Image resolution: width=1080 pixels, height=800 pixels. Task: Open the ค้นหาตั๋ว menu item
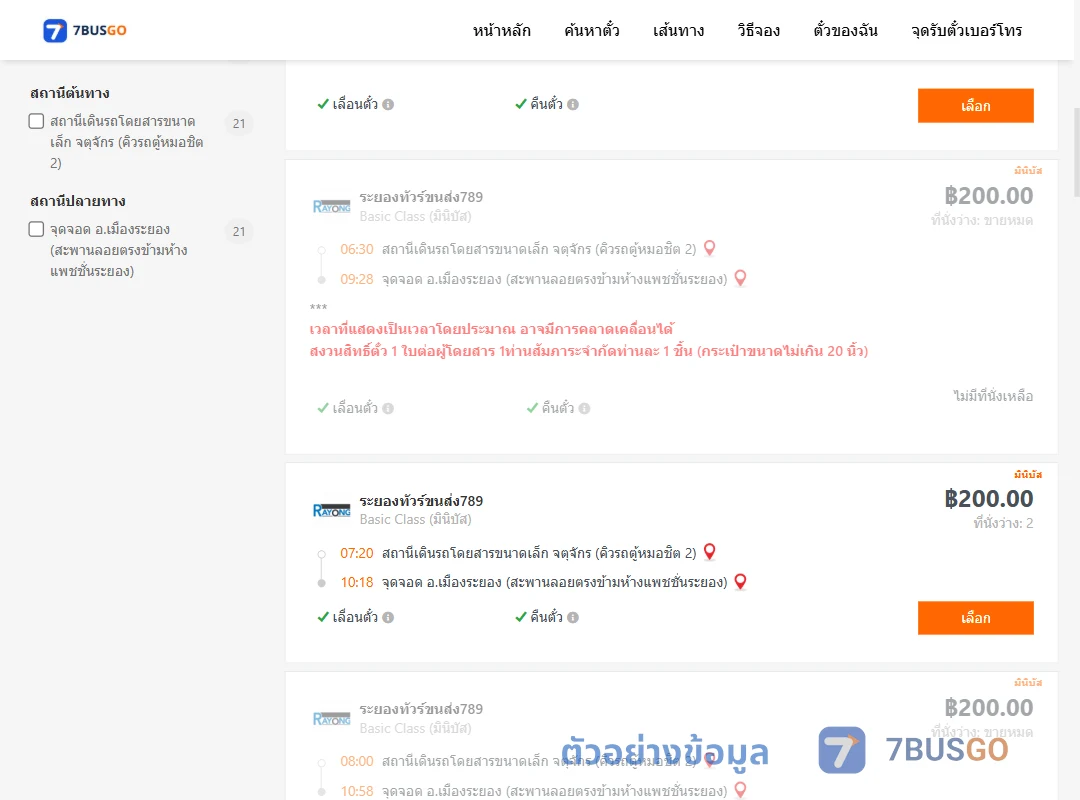coord(592,30)
